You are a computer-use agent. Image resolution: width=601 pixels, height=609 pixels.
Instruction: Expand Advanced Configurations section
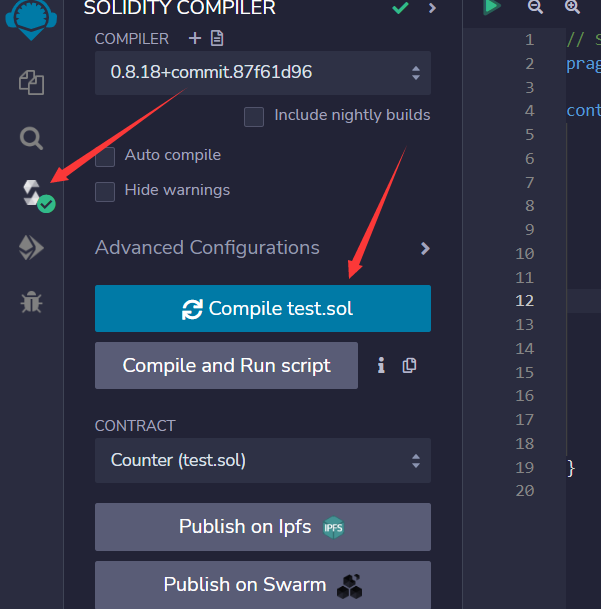coord(263,248)
